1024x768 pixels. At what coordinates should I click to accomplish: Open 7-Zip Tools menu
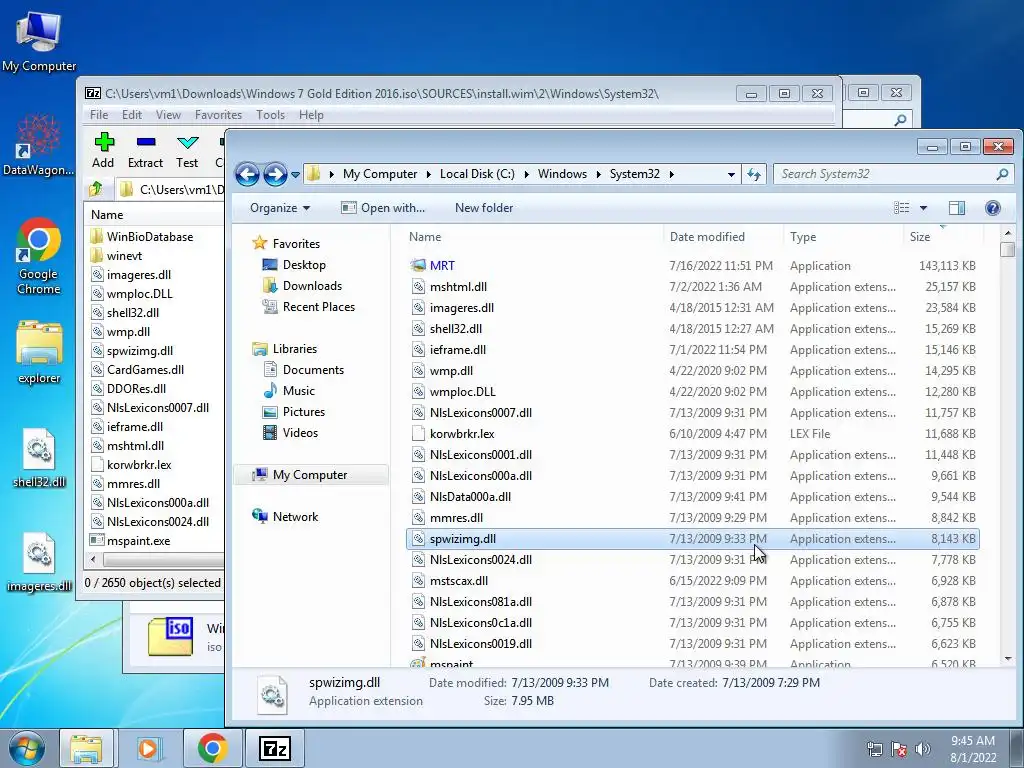(270, 115)
